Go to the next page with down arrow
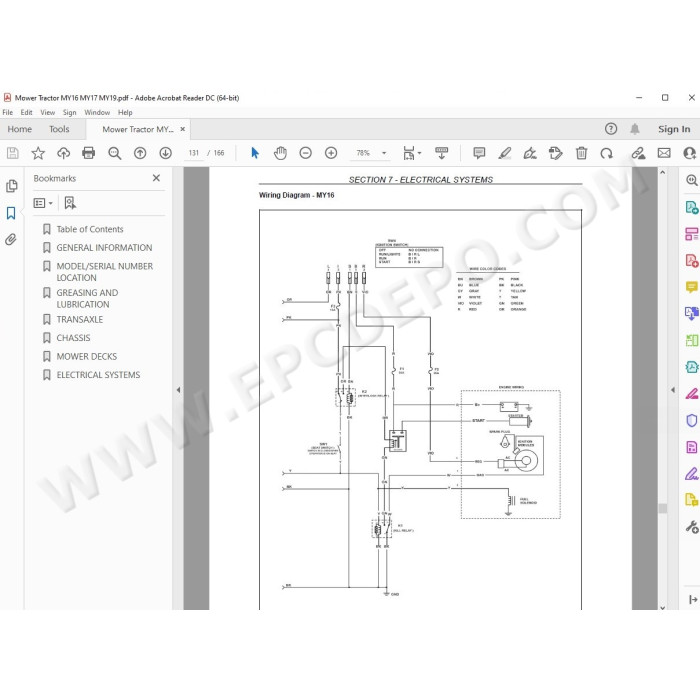The width and height of the screenshot is (700, 700). pos(166,153)
